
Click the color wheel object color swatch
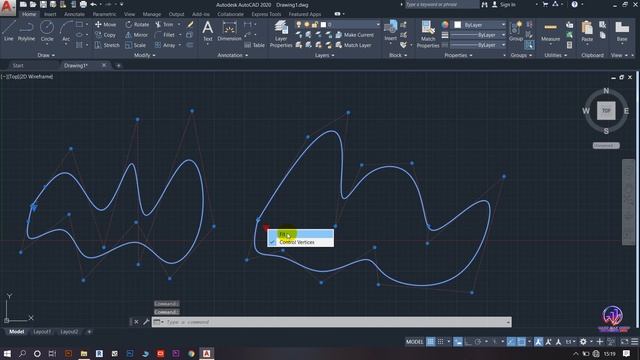pos(445,25)
